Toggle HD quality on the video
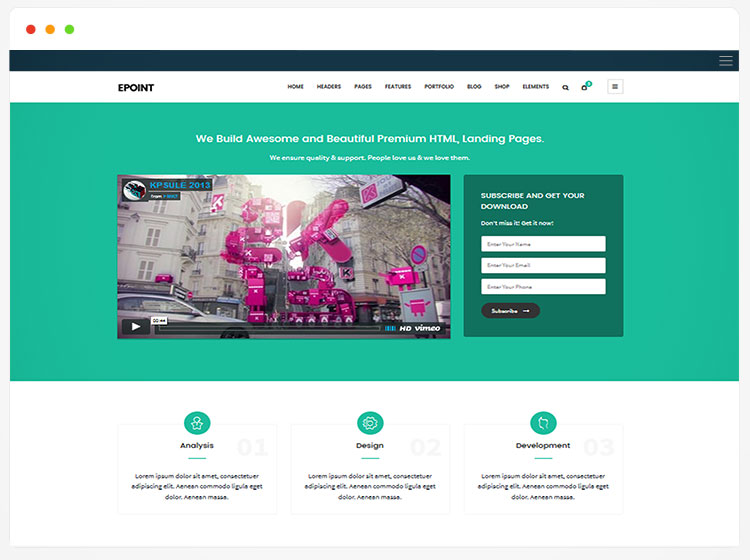The width and height of the screenshot is (750, 560). pyautogui.click(x=406, y=327)
